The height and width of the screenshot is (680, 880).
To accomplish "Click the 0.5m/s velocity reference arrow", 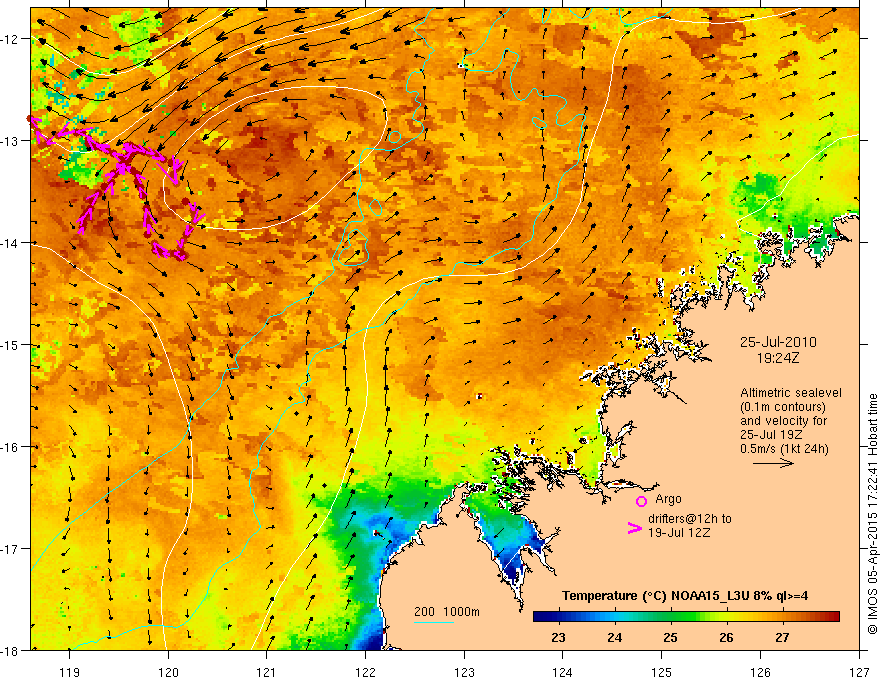I will [x=773, y=463].
